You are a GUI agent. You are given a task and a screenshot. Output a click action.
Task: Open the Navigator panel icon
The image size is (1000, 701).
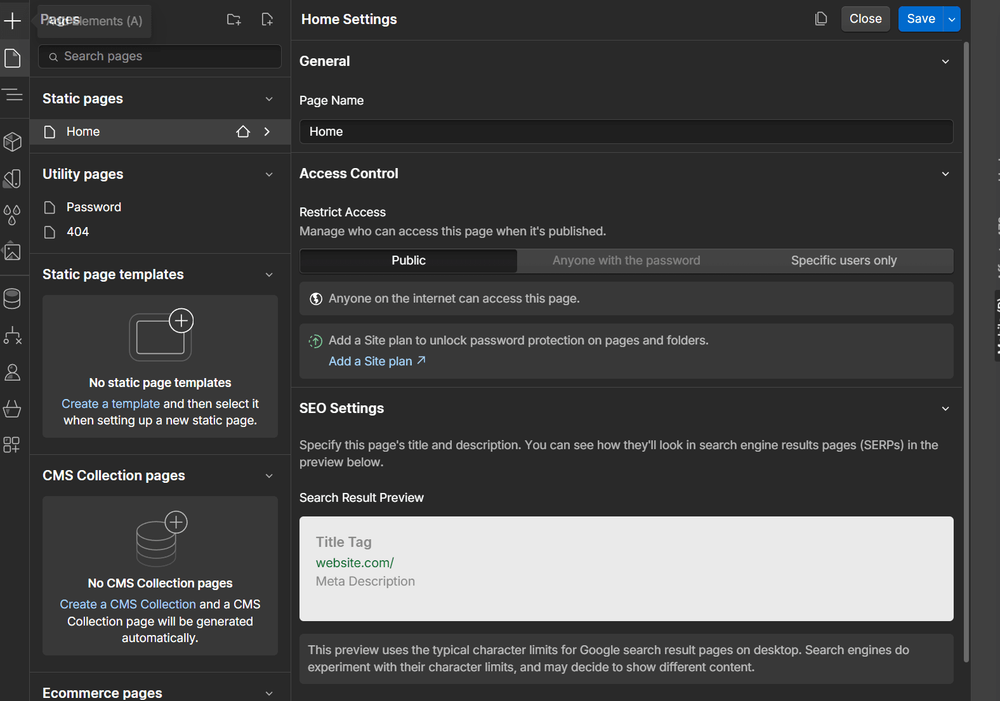point(13,95)
